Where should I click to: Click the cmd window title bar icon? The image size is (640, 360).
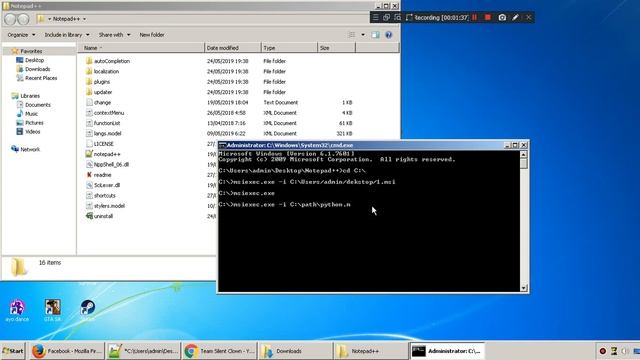coord(222,145)
